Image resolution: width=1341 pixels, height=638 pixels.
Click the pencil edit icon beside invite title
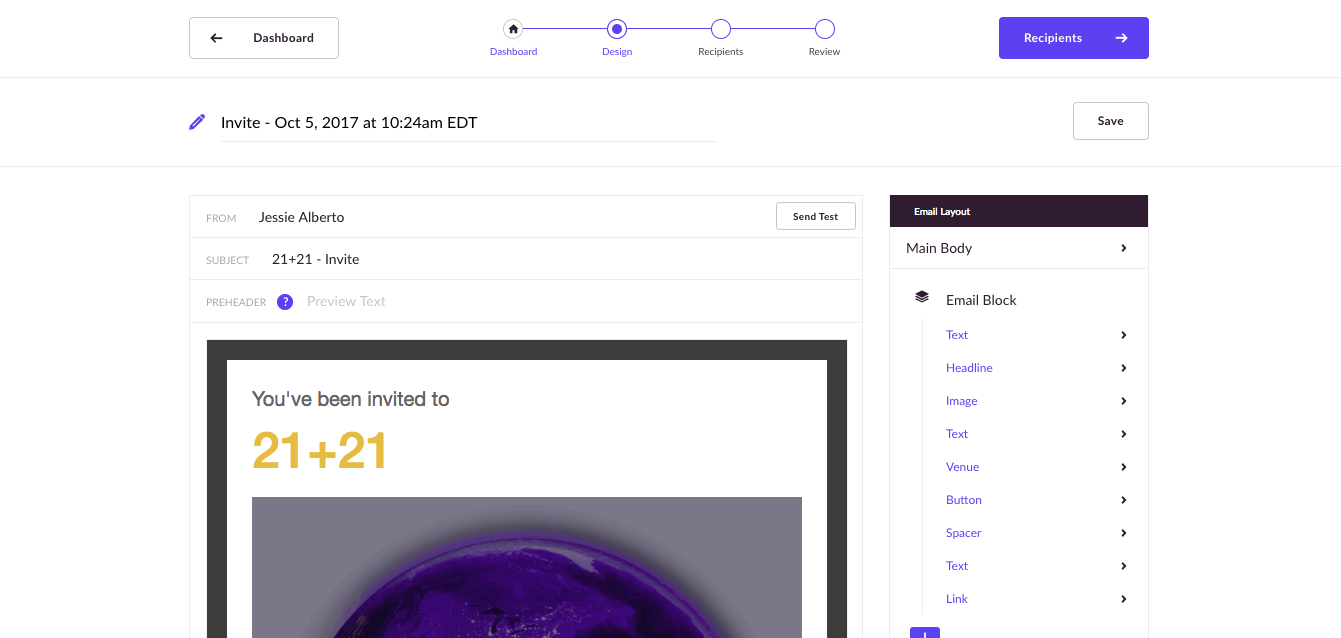coord(197,122)
